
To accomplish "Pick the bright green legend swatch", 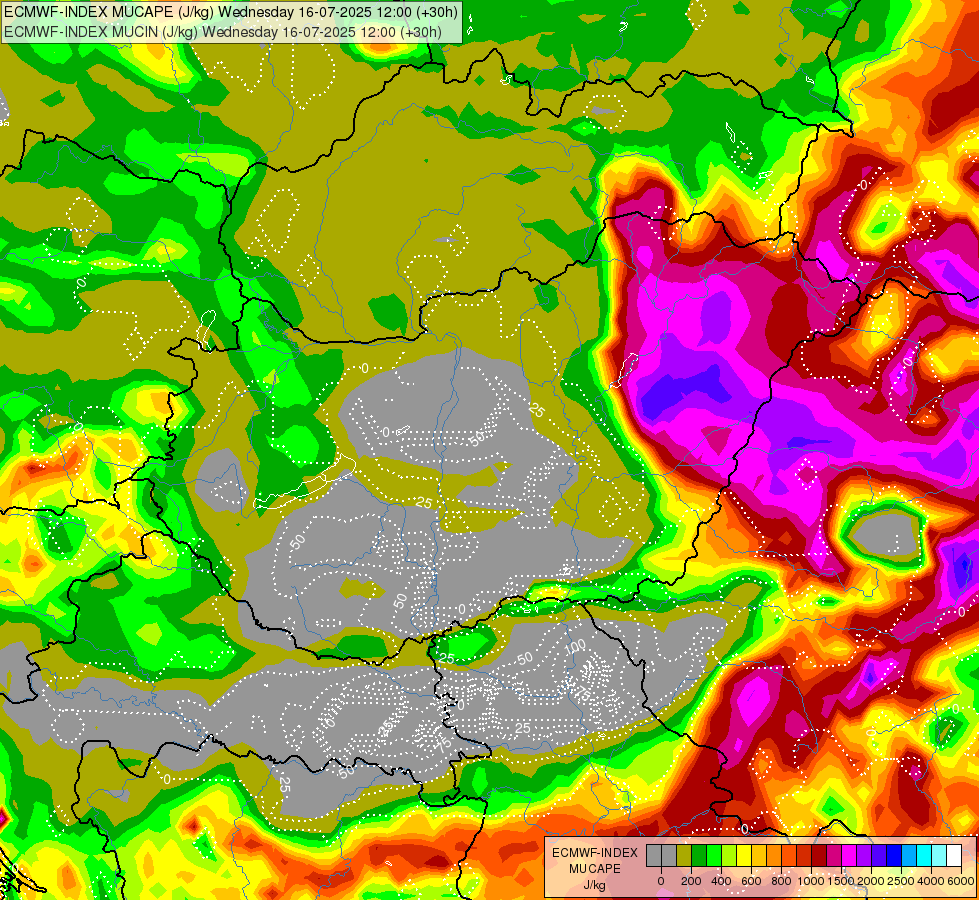I will [714, 855].
